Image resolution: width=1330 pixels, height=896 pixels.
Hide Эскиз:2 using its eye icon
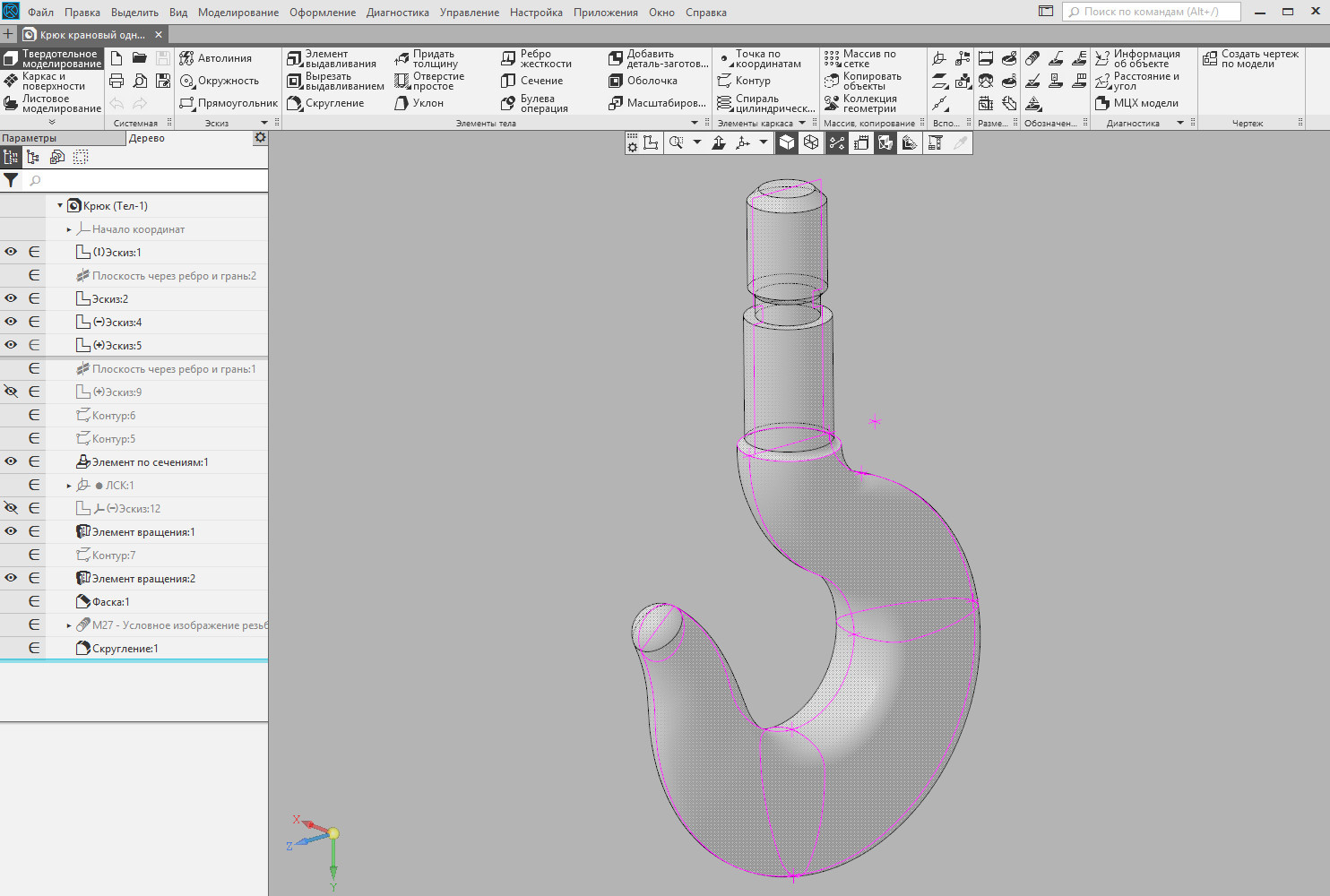click(11, 298)
